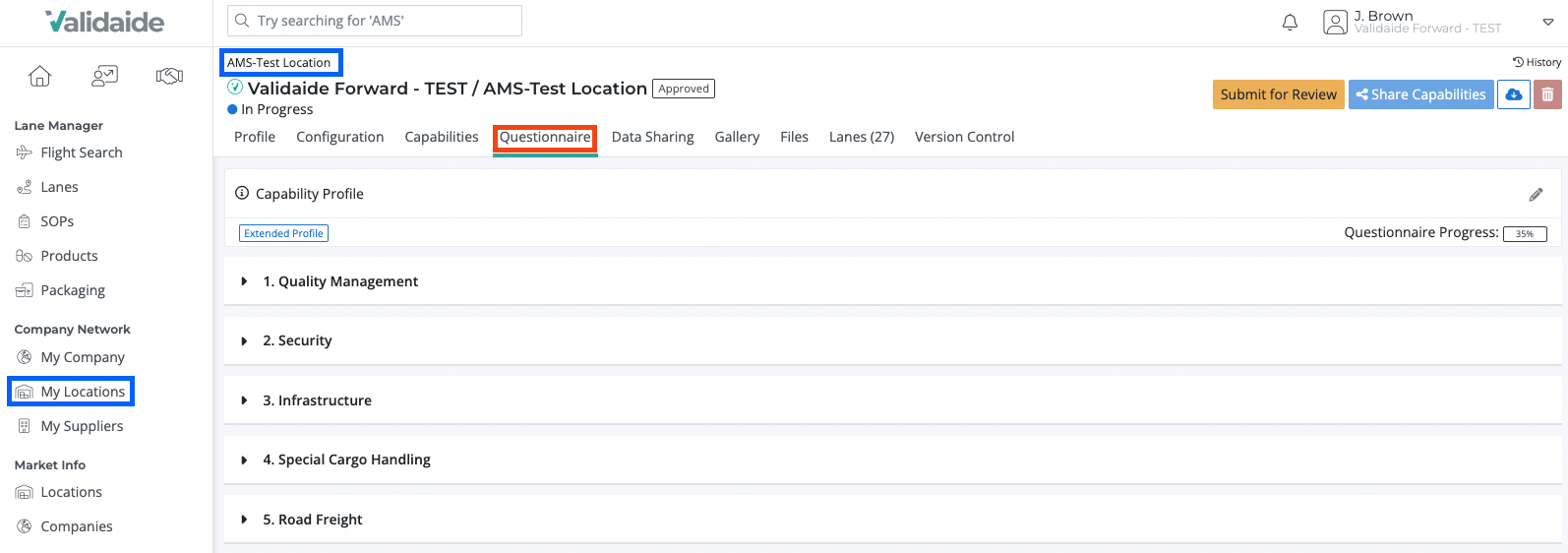The image size is (1568, 553).
Task: Open Companies under Market Info
Action: tap(77, 526)
